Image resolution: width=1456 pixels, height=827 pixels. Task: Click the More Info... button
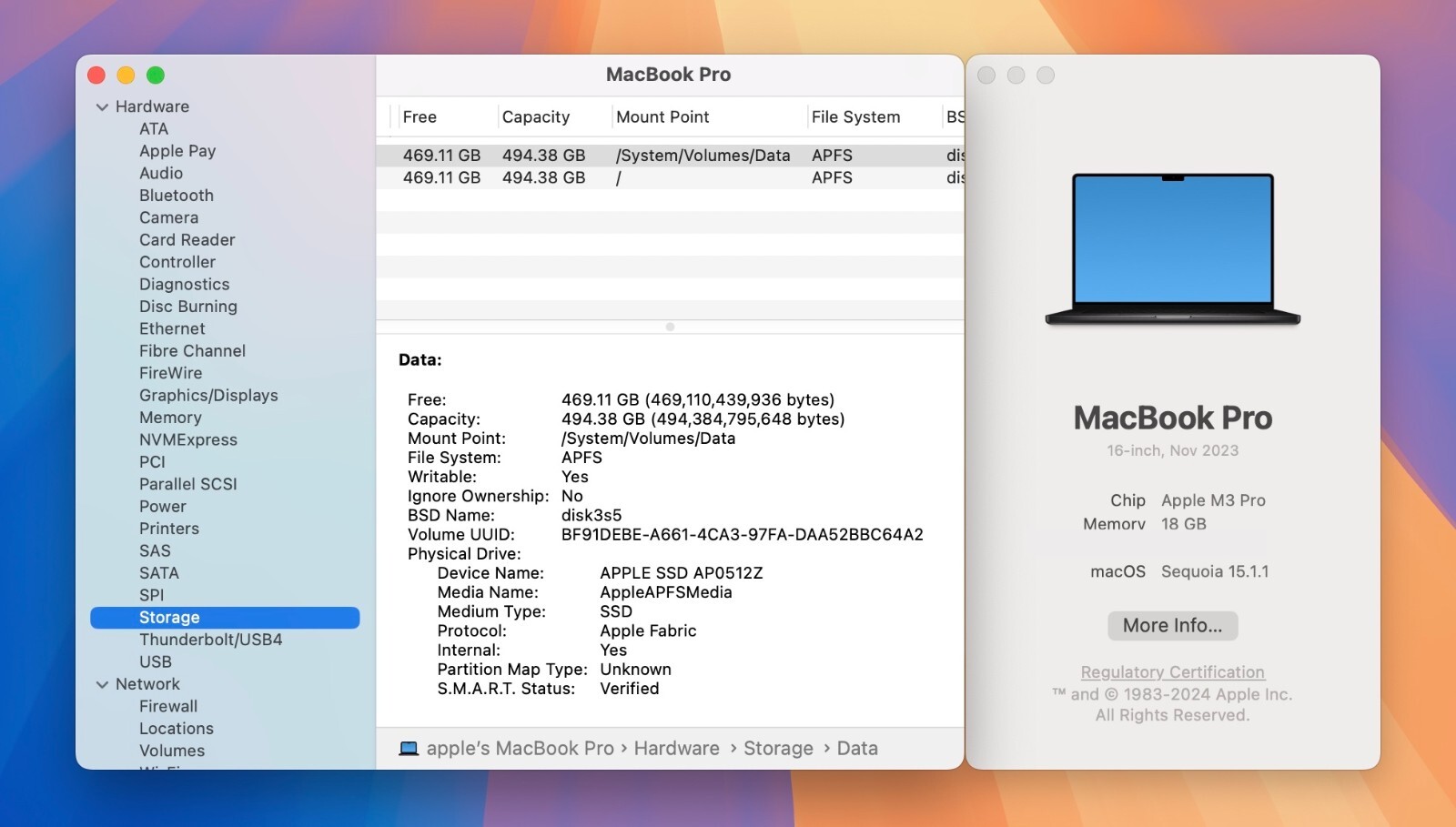1172,626
